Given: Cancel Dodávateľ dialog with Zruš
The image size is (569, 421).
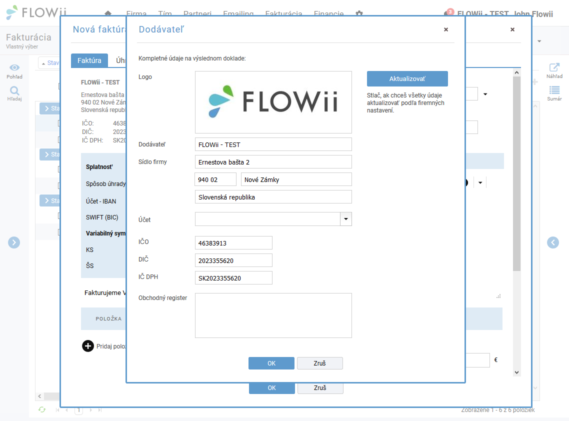Looking at the screenshot, I should (320, 363).
